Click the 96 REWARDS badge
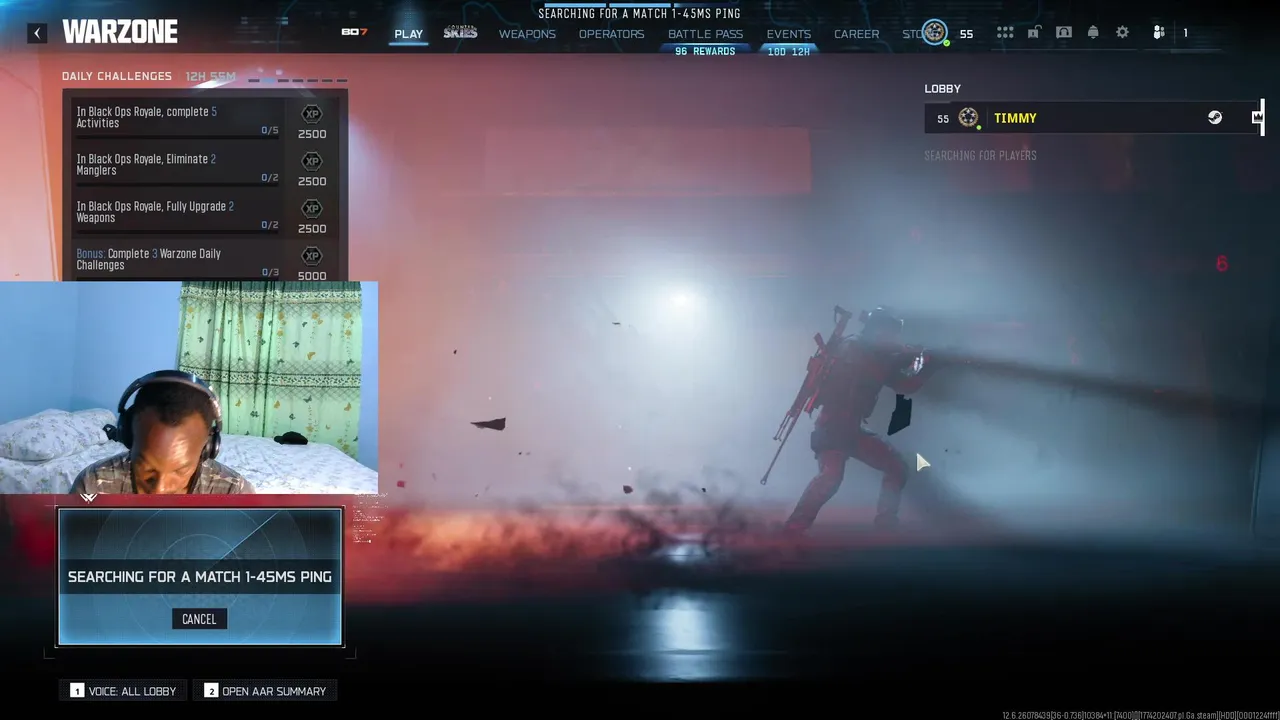The image size is (1280, 720). click(x=705, y=51)
